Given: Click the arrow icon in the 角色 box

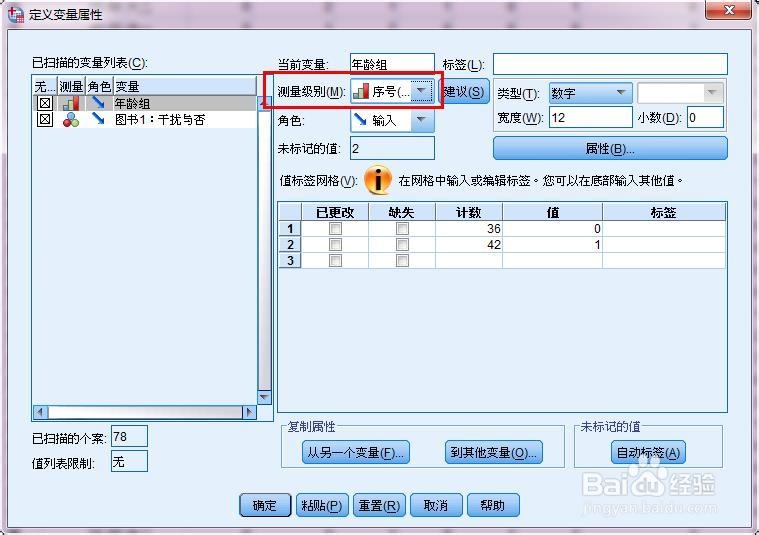Looking at the screenshot, I should coord(360,119).
